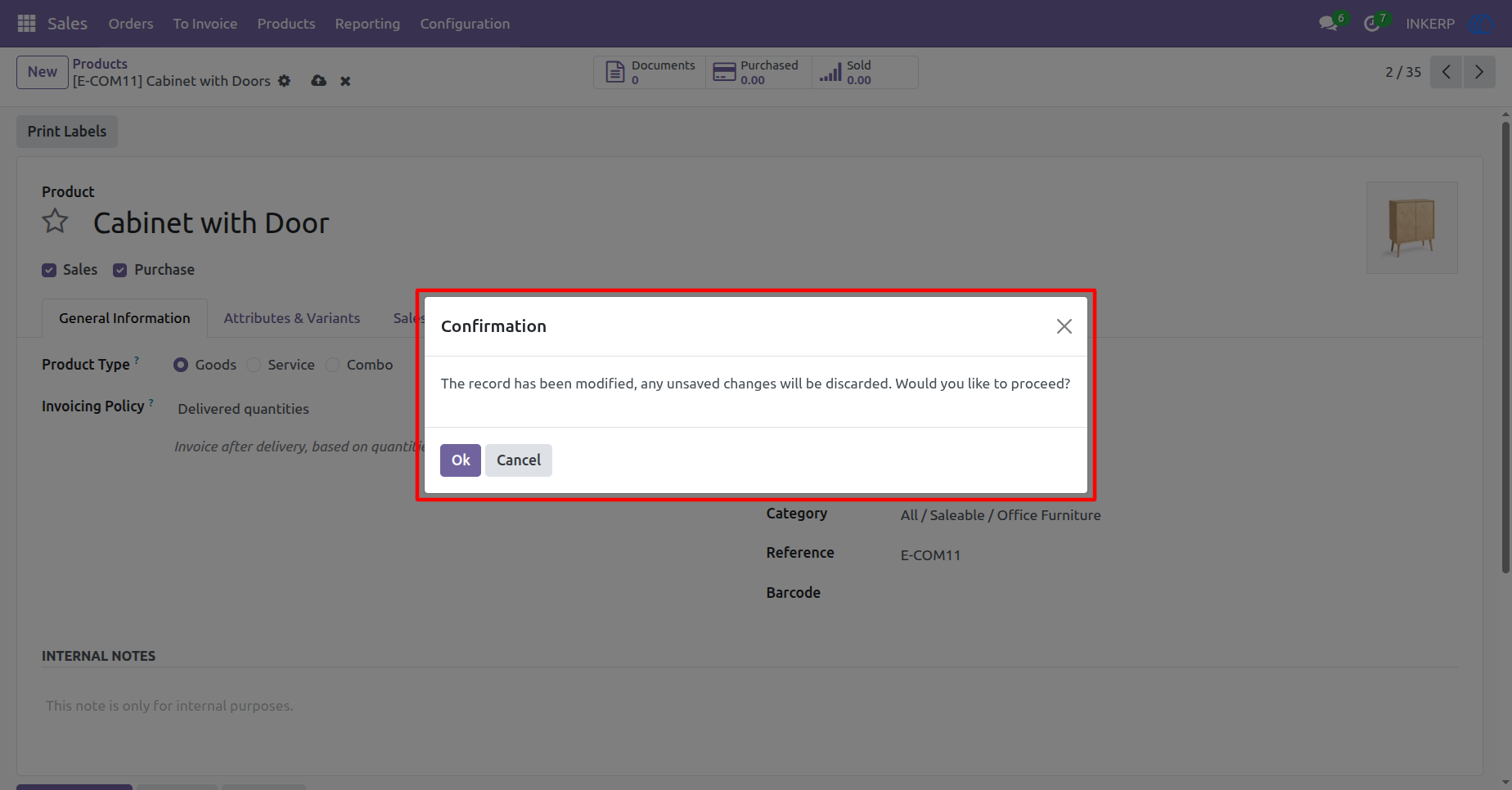Select the Service product type

(254, 365)
